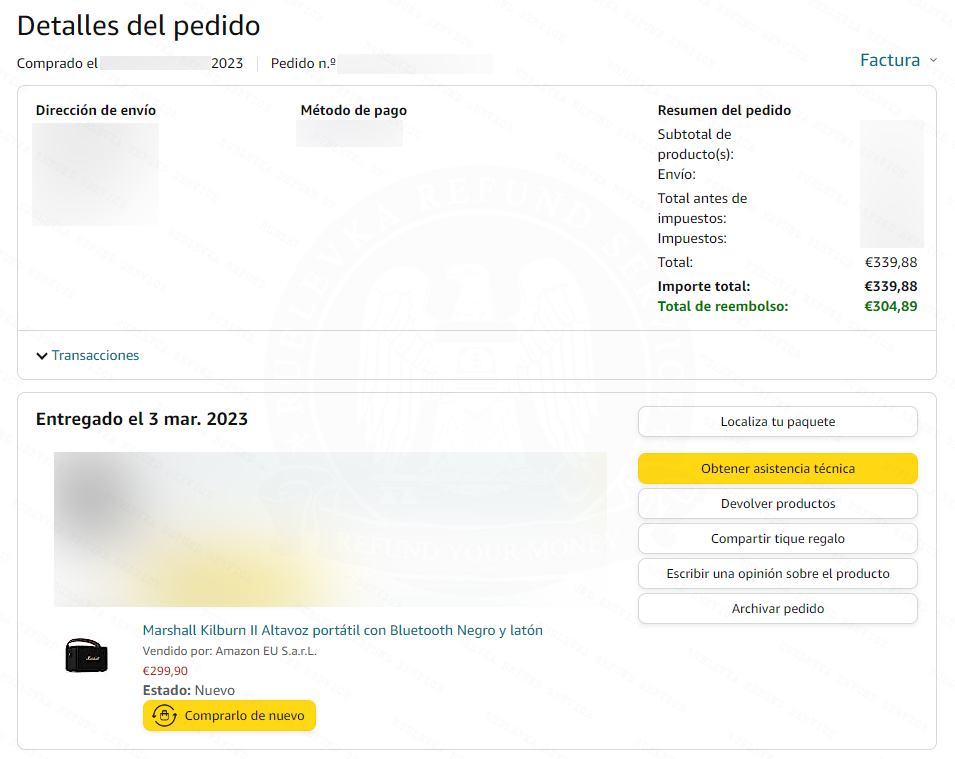Click the 'Resumen del pedido' heading

(724, 110)
